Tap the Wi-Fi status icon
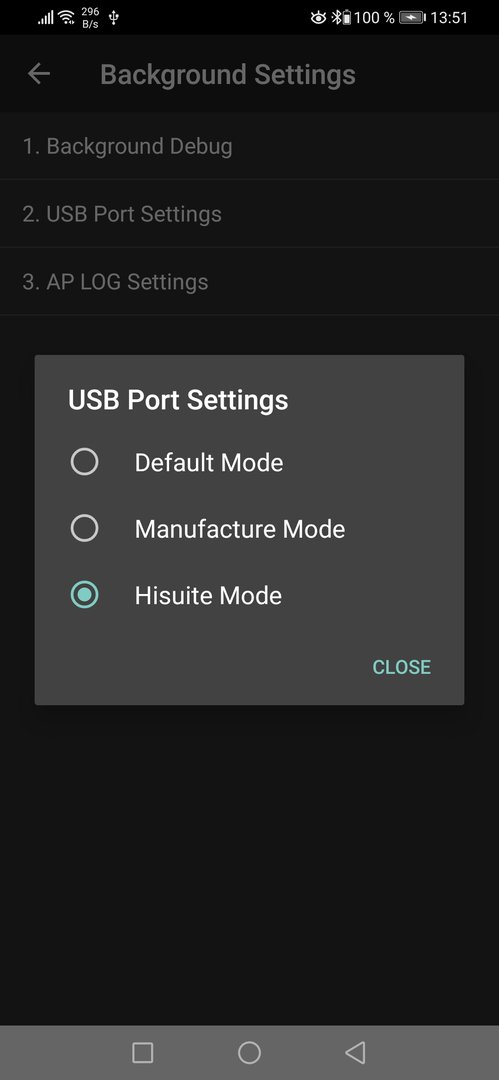Image resolution: width=499 pixels, height=1080 pixels. pyautogui.click(x=67, y=17)
